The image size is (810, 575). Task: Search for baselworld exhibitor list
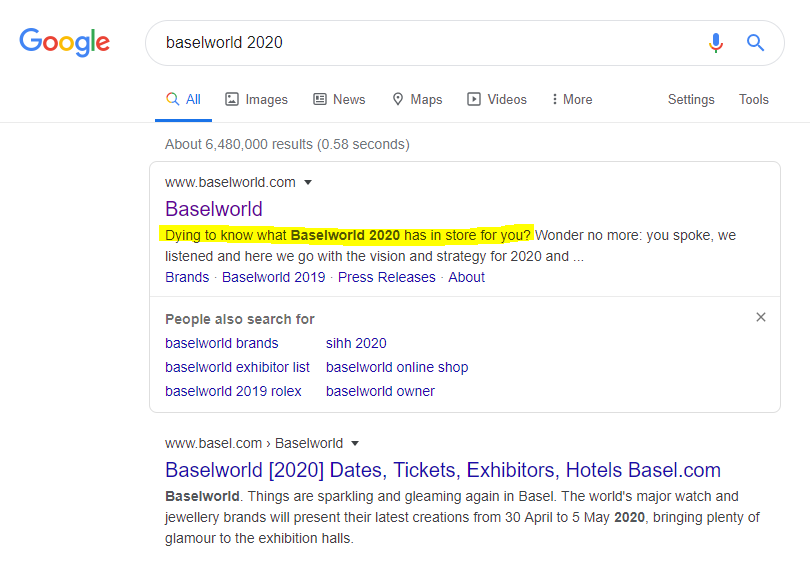point(237,367)
